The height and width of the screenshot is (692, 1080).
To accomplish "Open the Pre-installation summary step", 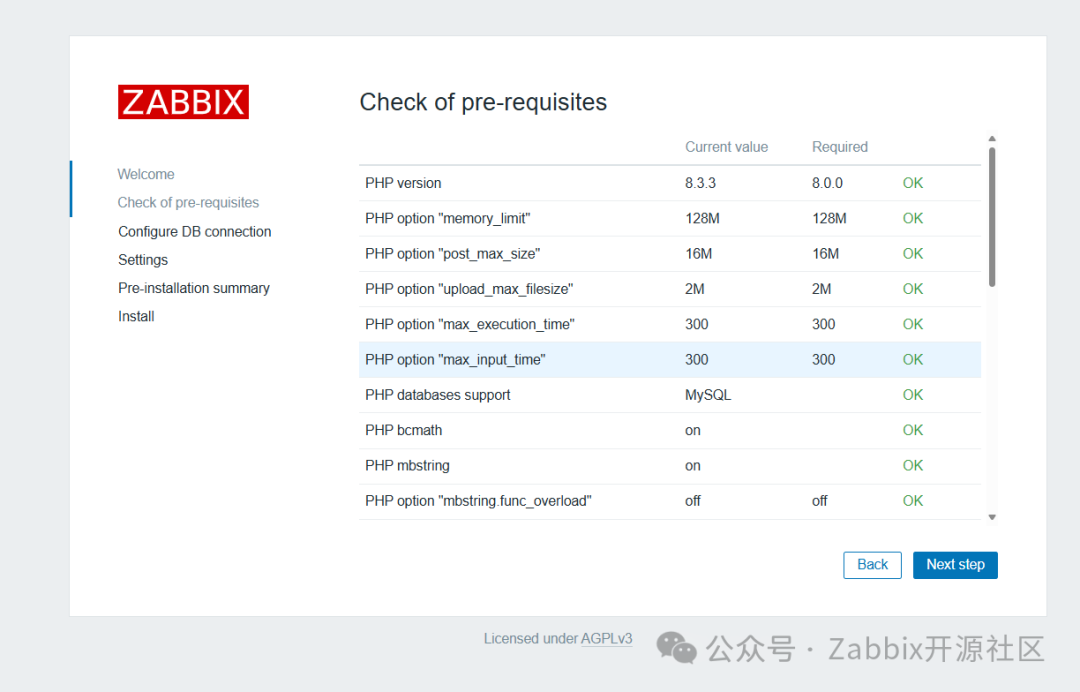I will coord(193,288).
